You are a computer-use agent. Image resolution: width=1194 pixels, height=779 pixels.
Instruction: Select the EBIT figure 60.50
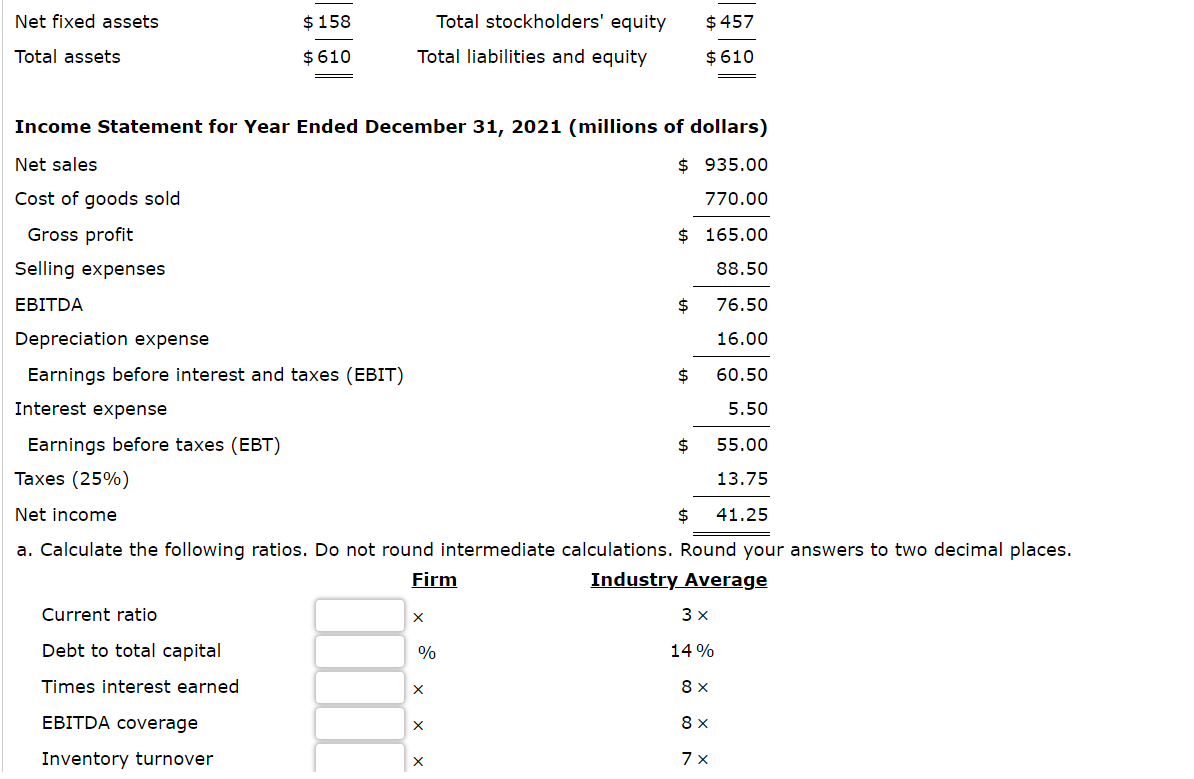(x=742, y=375)
